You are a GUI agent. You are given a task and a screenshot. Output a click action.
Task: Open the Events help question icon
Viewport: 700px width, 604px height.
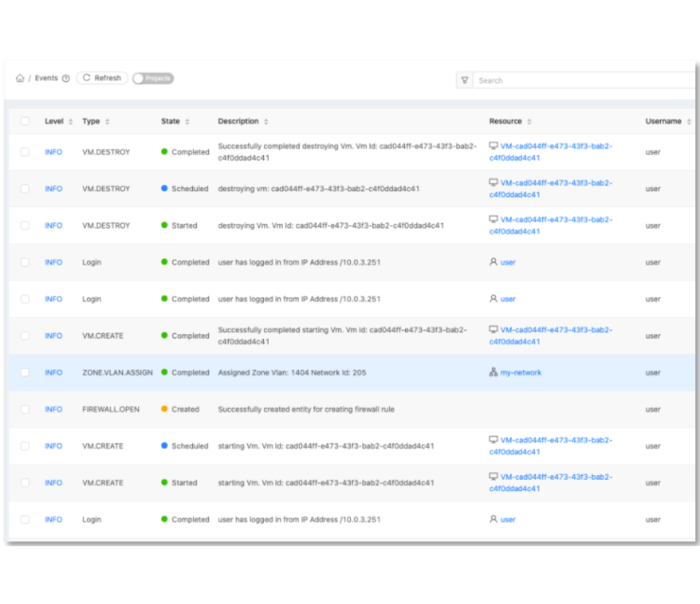pos(66,78)
